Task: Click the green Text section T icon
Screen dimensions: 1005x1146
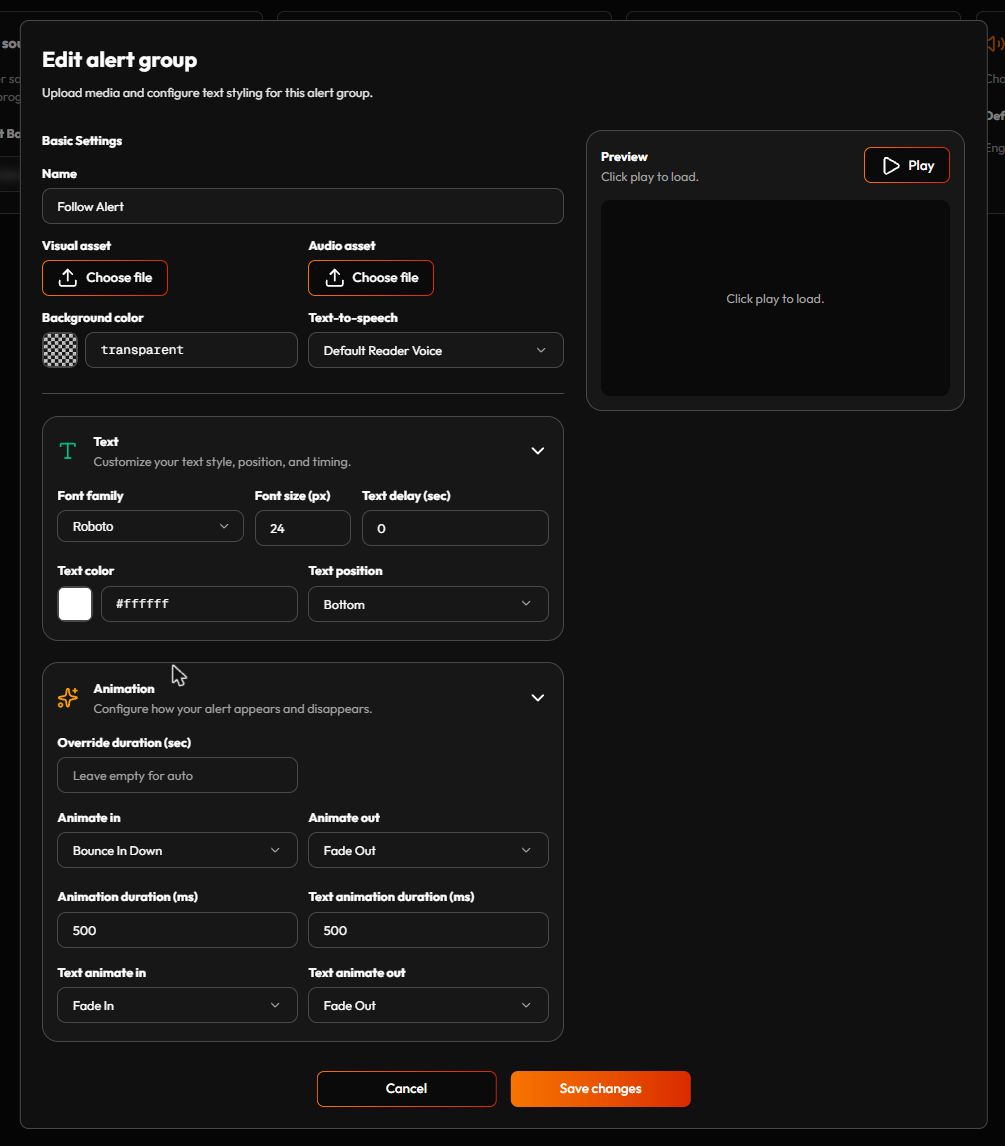Action: pyautogui.click(x=68, y=451)
